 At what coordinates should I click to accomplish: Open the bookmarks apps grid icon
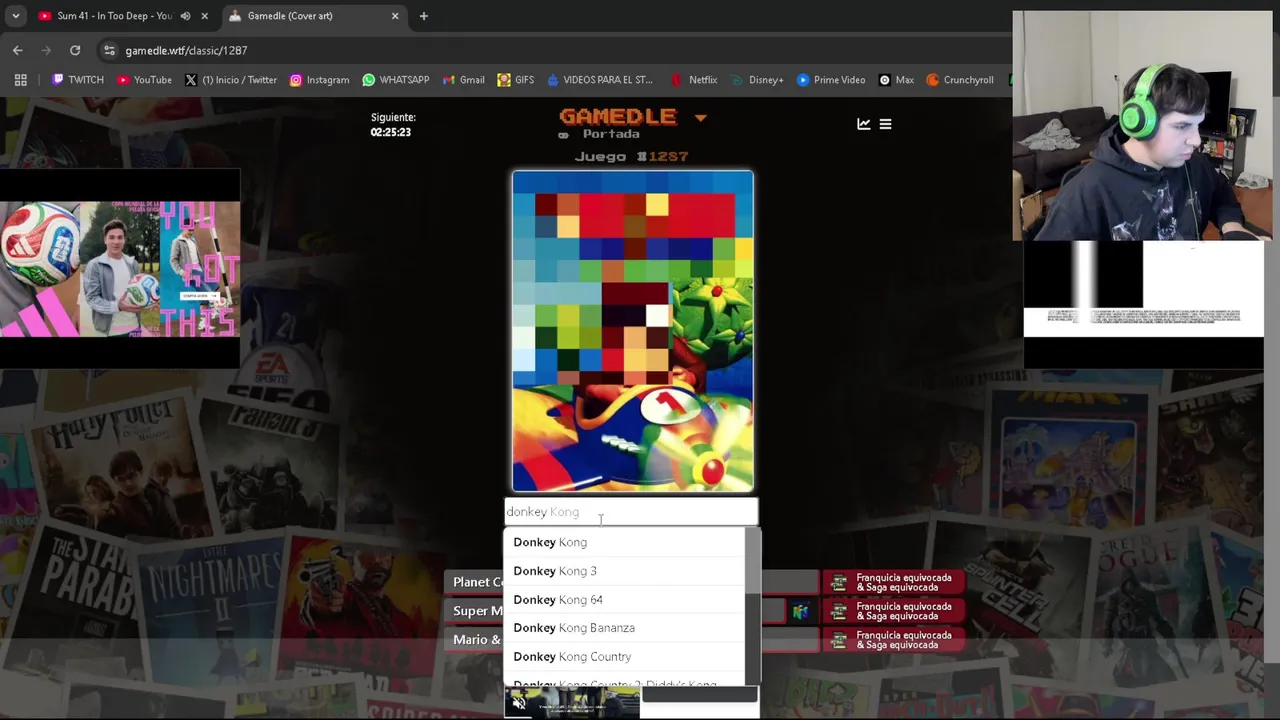(x=20, y=80)
